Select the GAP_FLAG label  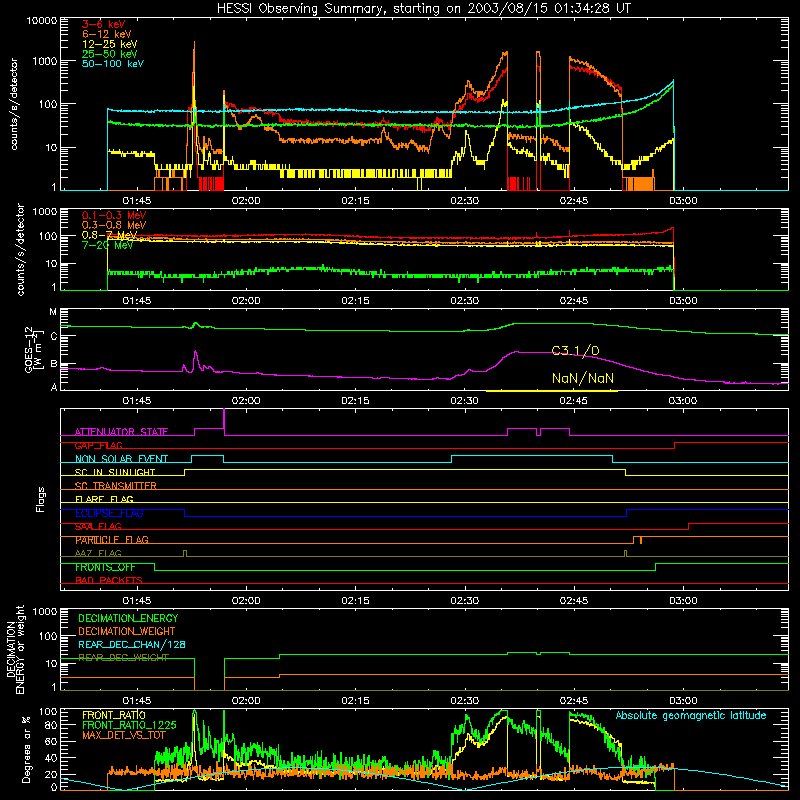(98, 445)
